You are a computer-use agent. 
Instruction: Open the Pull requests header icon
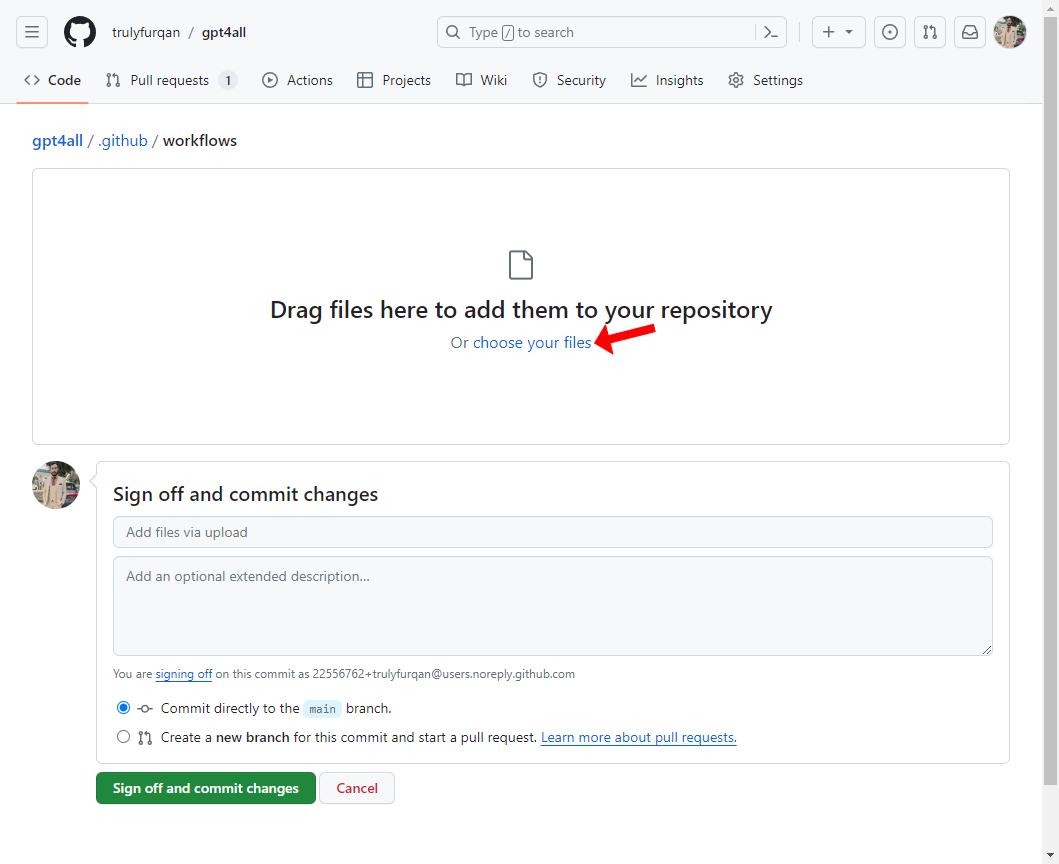(x=930, y=32)
